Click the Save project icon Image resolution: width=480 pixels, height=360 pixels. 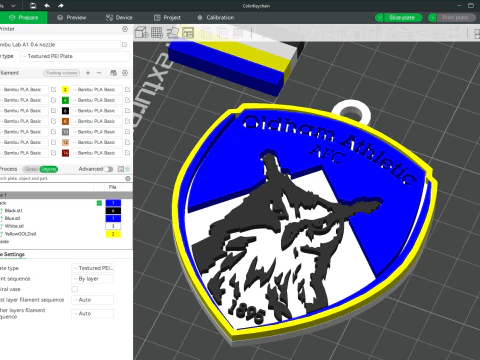click(33, 6)
